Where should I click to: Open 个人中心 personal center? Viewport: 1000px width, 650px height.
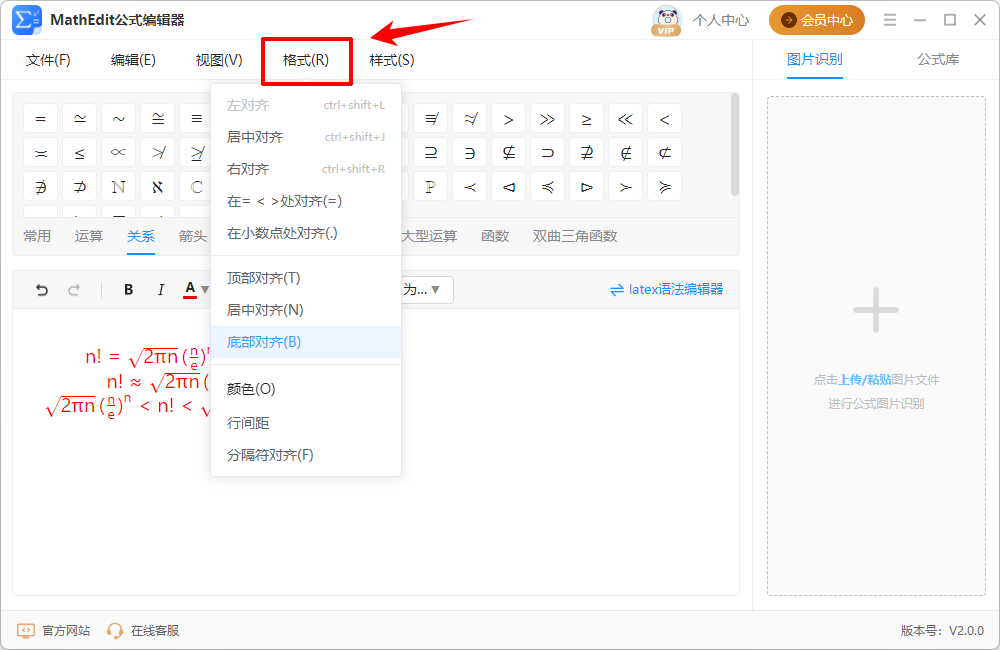point(721,20)
